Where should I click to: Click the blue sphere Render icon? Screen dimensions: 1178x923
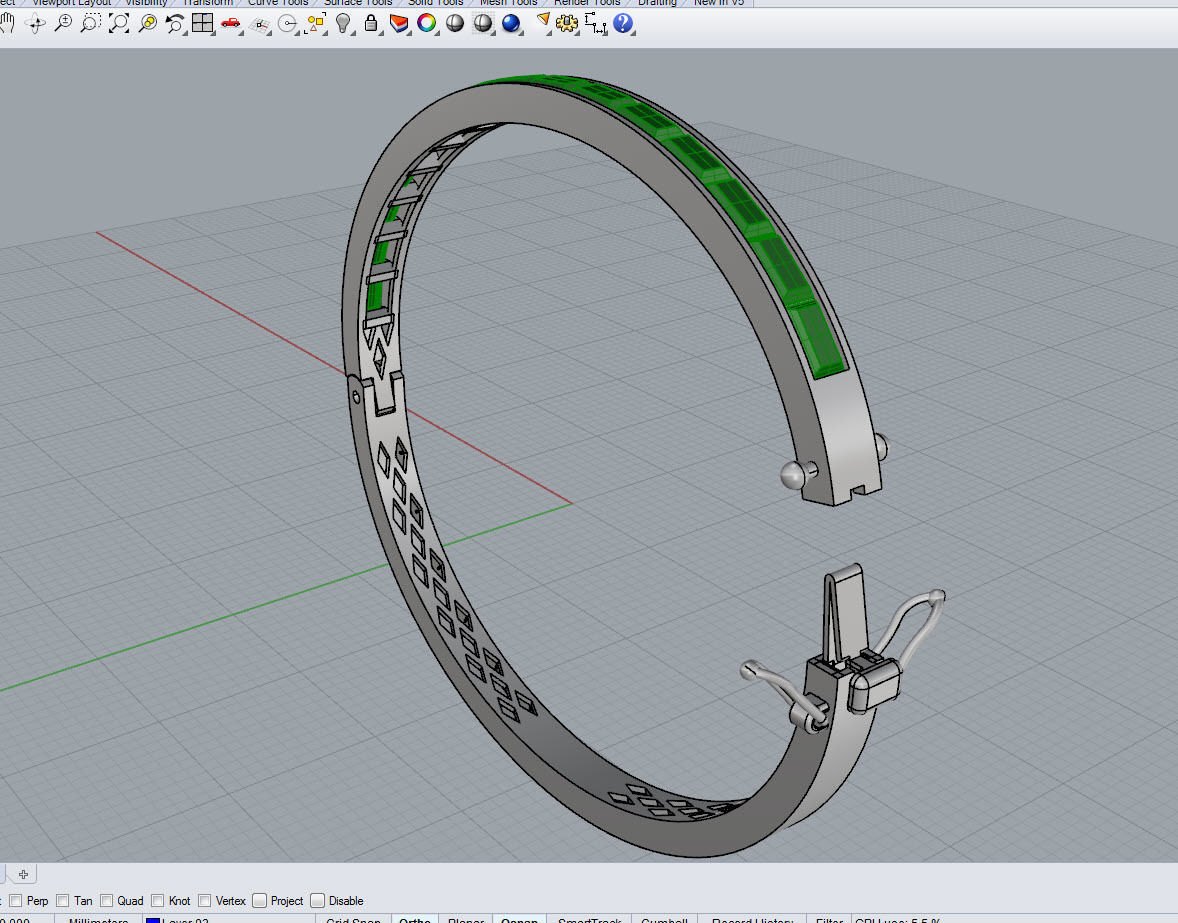point(511,23)
